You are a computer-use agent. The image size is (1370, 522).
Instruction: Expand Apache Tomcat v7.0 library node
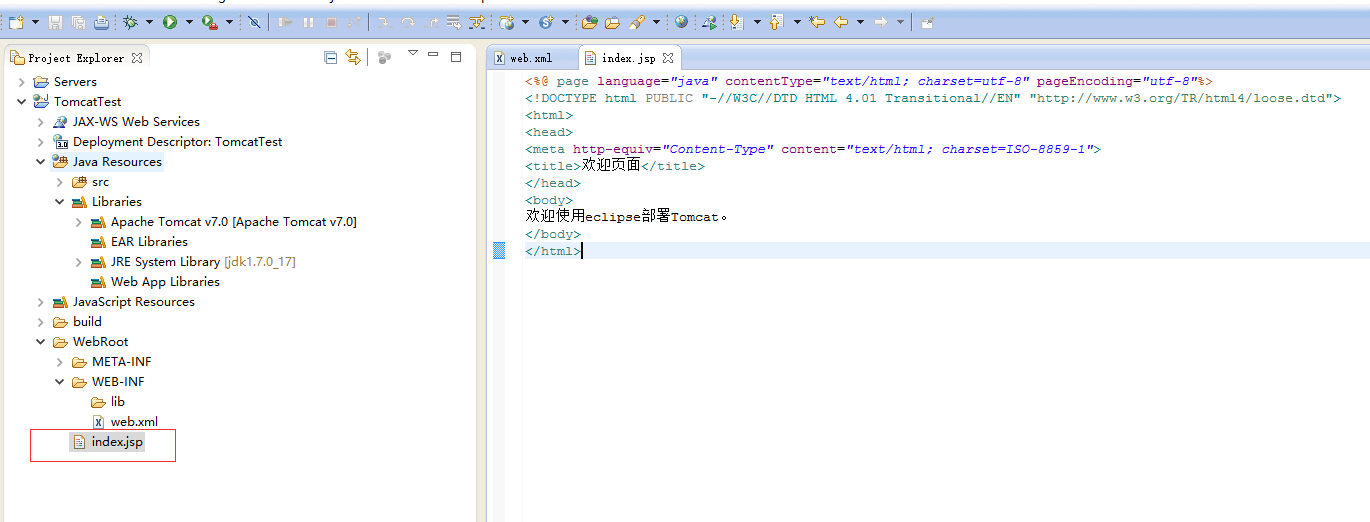tap(78, 222)
